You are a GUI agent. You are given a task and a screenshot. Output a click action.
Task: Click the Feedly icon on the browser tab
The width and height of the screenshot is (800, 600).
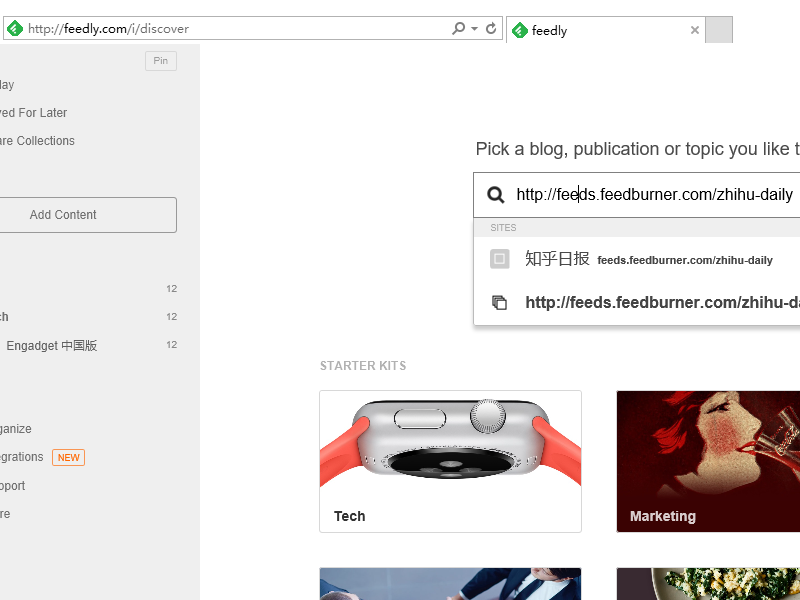tap(520, 31)
